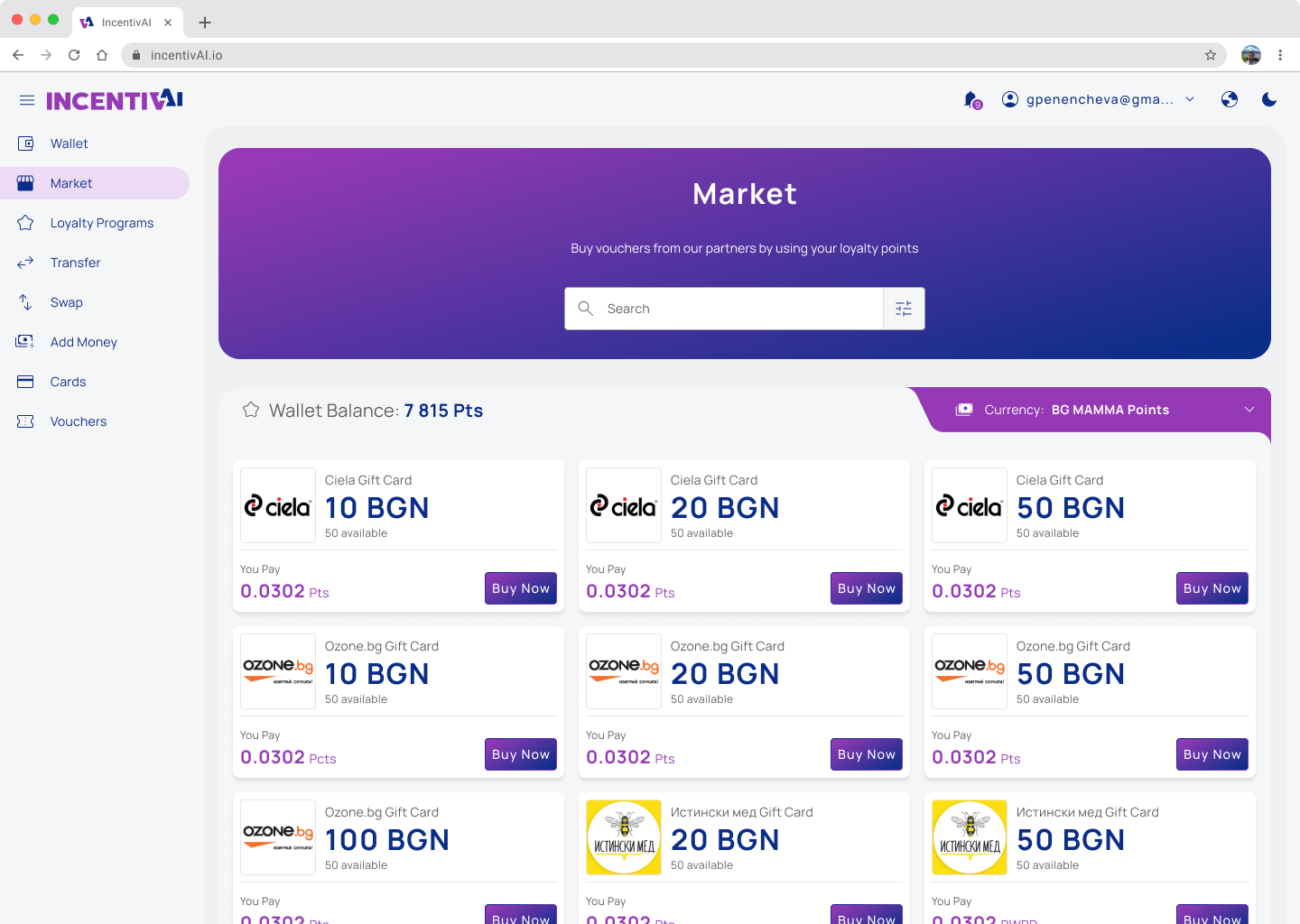Open the Cards section
Image resolution: width=1300 pixels, height=924 pixels.
[x=67, y=382]
